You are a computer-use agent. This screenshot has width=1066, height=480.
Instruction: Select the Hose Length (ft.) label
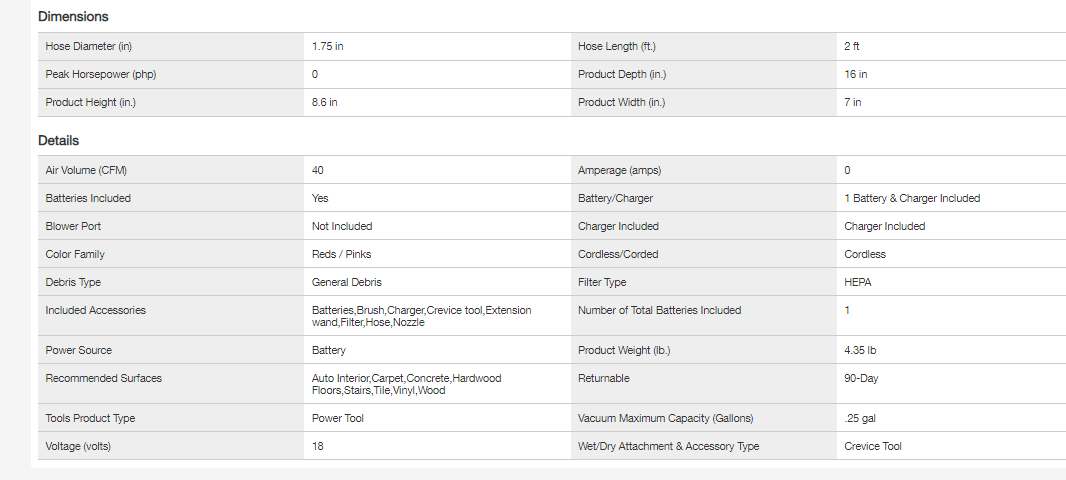tap(617, 46)
